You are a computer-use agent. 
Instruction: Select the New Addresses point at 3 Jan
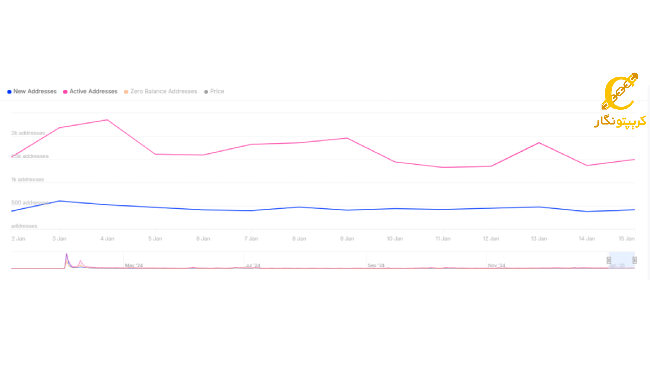(x=59, y=201)
